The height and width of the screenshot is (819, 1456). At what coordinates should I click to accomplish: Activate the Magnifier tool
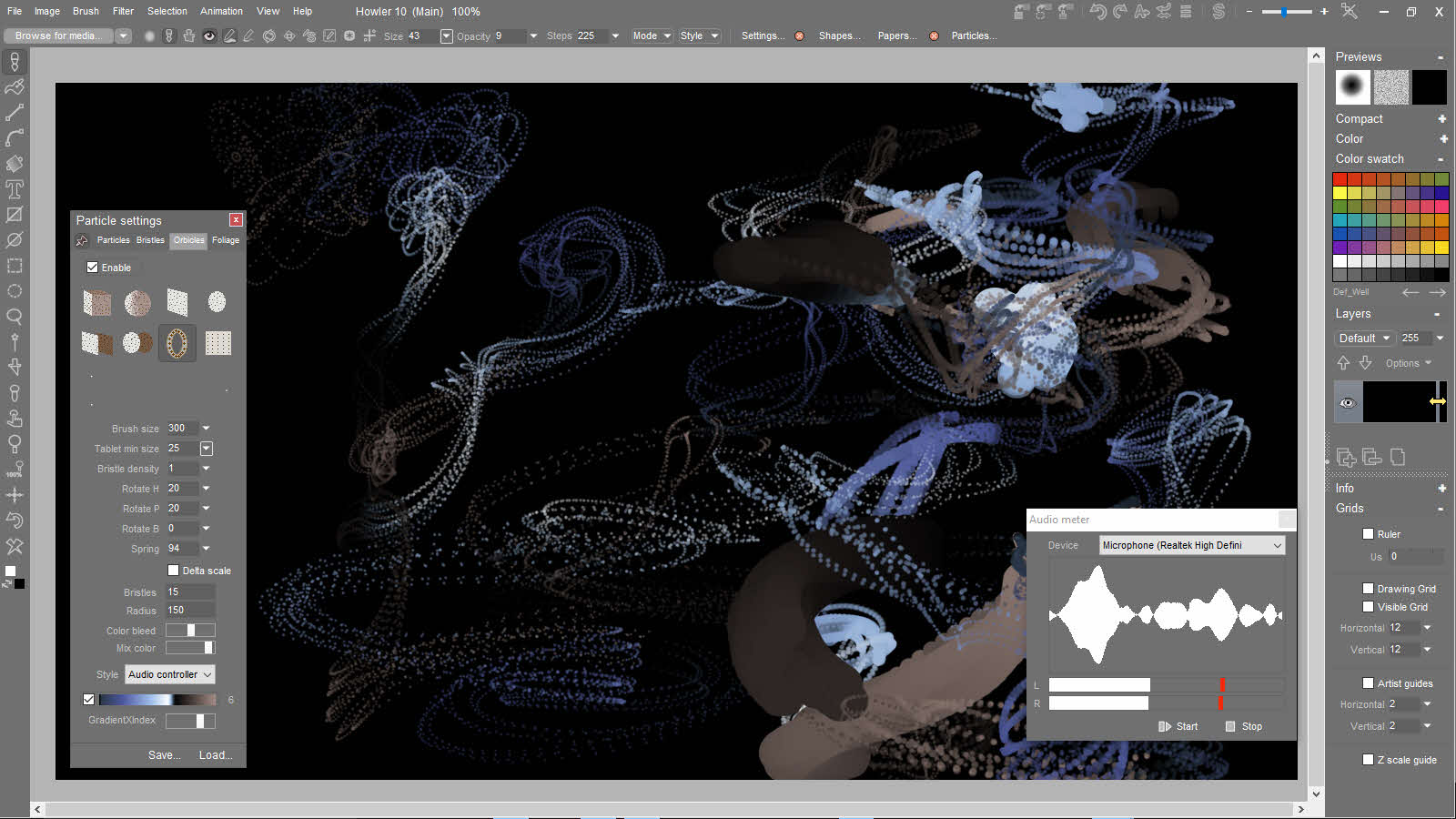(x=15, y=318)
